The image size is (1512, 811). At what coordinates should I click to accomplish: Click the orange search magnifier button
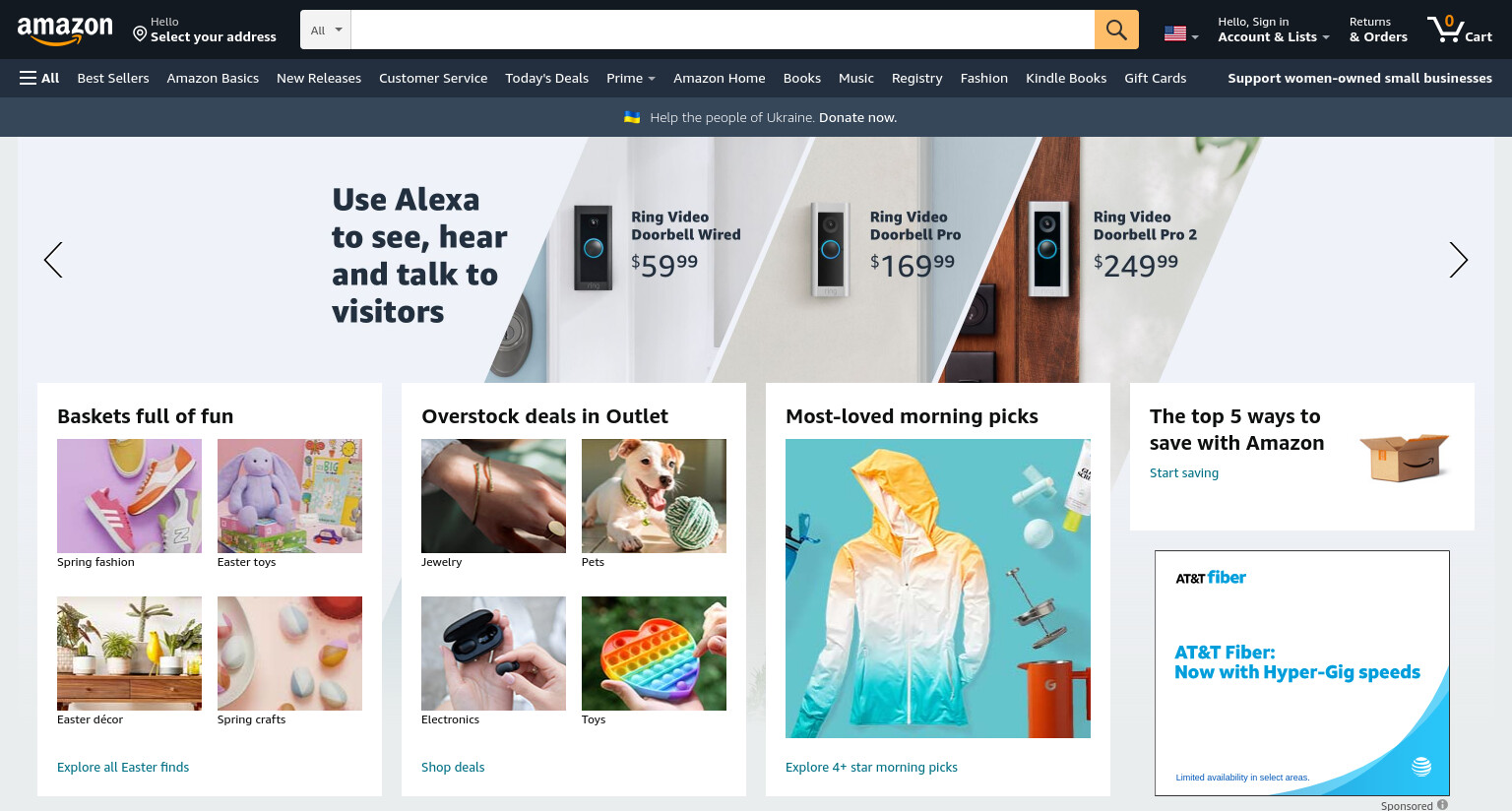(x=1116, y=30)
